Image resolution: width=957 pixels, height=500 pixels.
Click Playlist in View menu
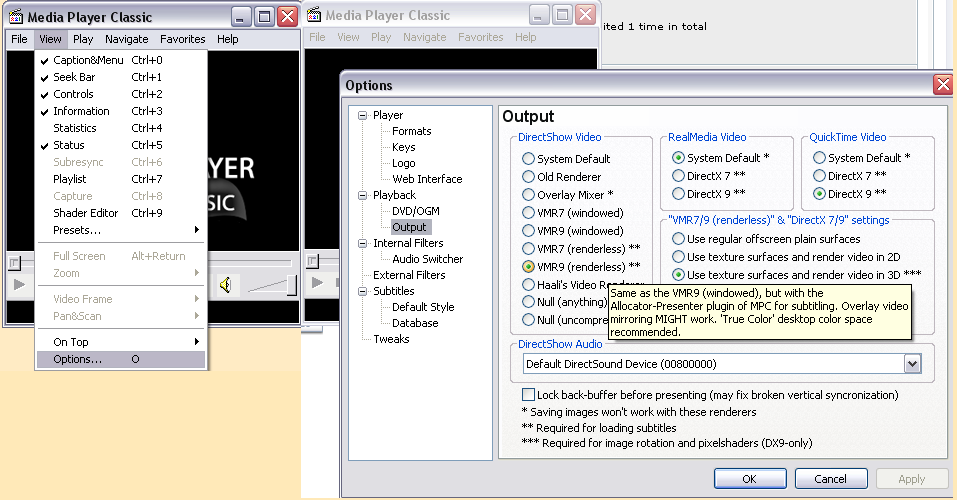(121, 179)
